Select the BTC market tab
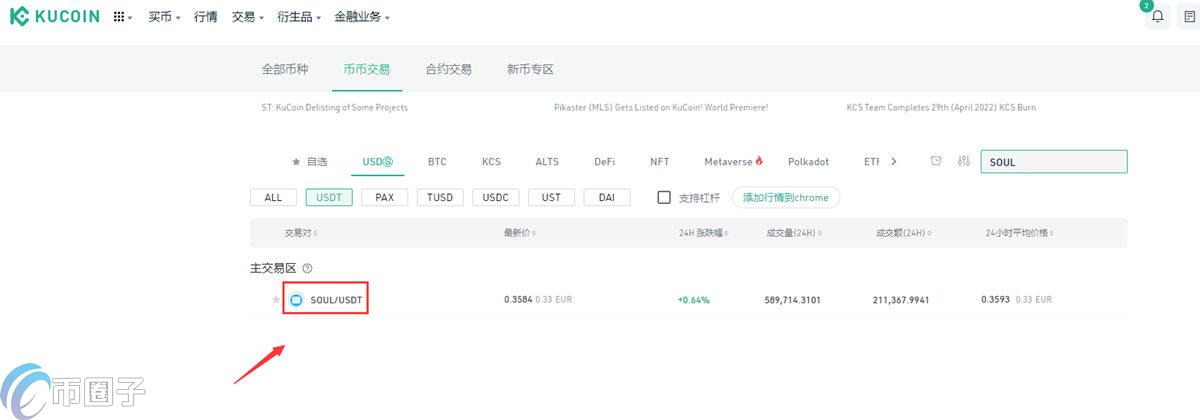1200x420 pixels. pos(437,161)
